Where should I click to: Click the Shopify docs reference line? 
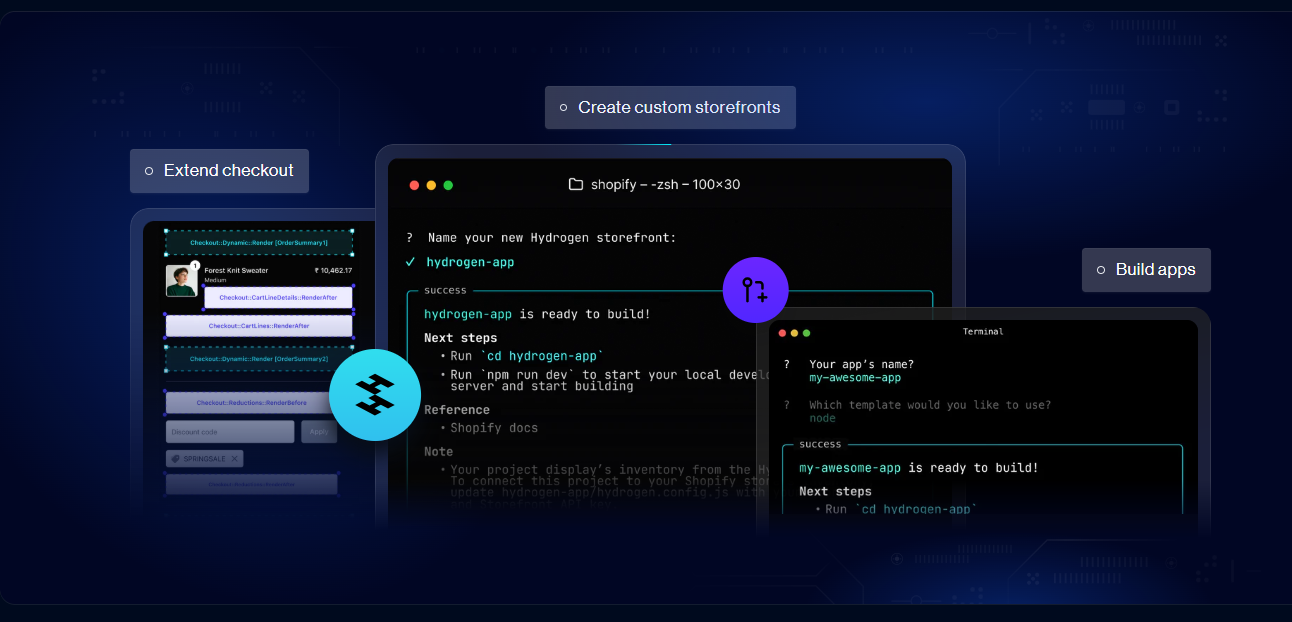[494, 428]
